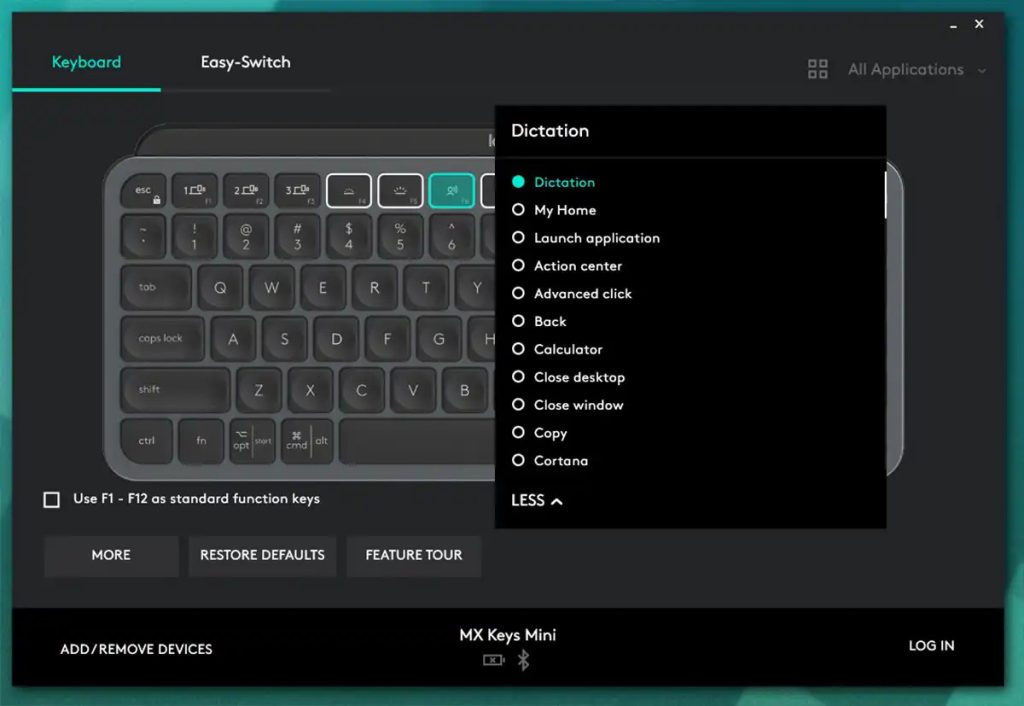Click the esc key on keyboard image
This screenshot has height=706, width=1024.
144,191
